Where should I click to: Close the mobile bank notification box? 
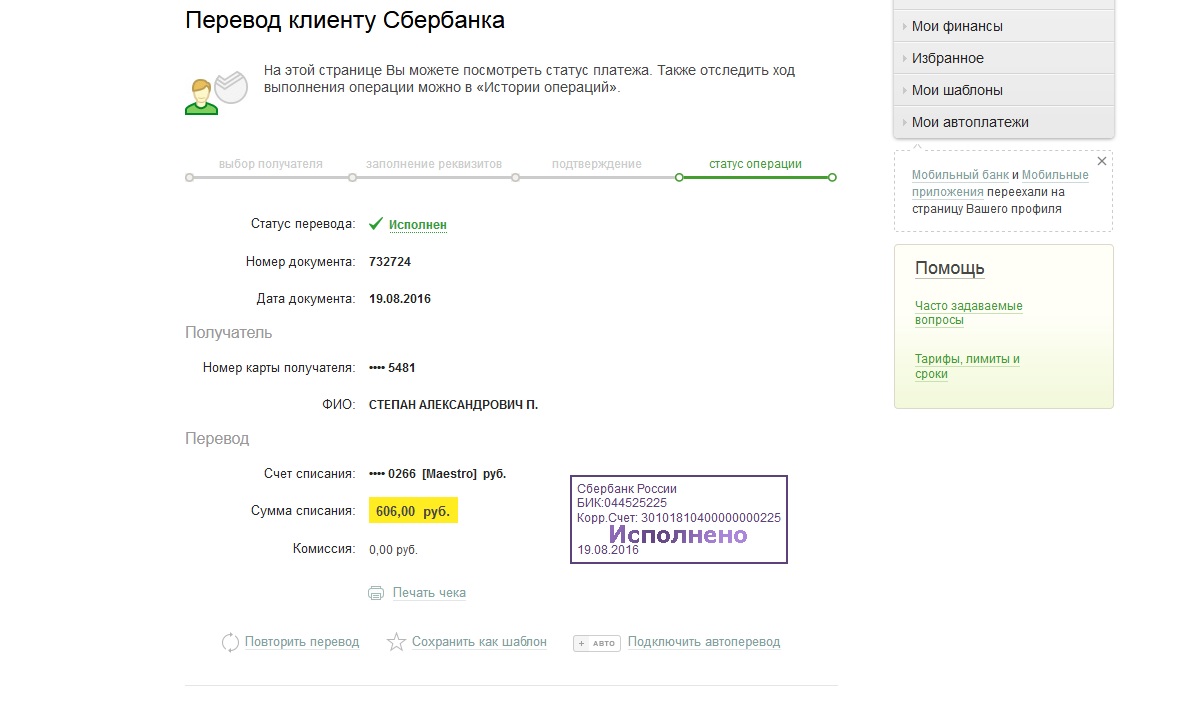coord(1102,161)
